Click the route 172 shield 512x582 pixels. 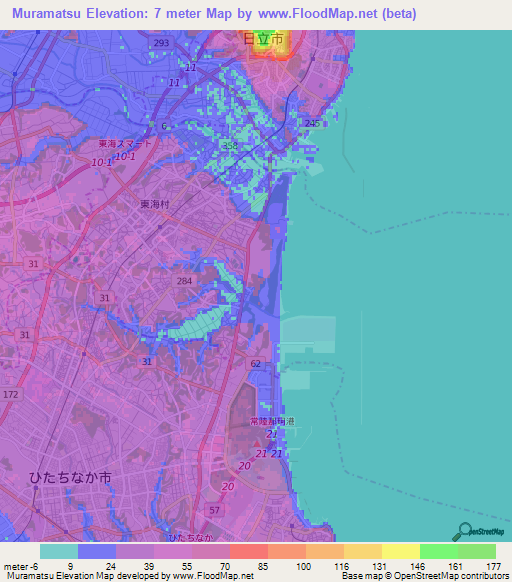tap(11, 394)
